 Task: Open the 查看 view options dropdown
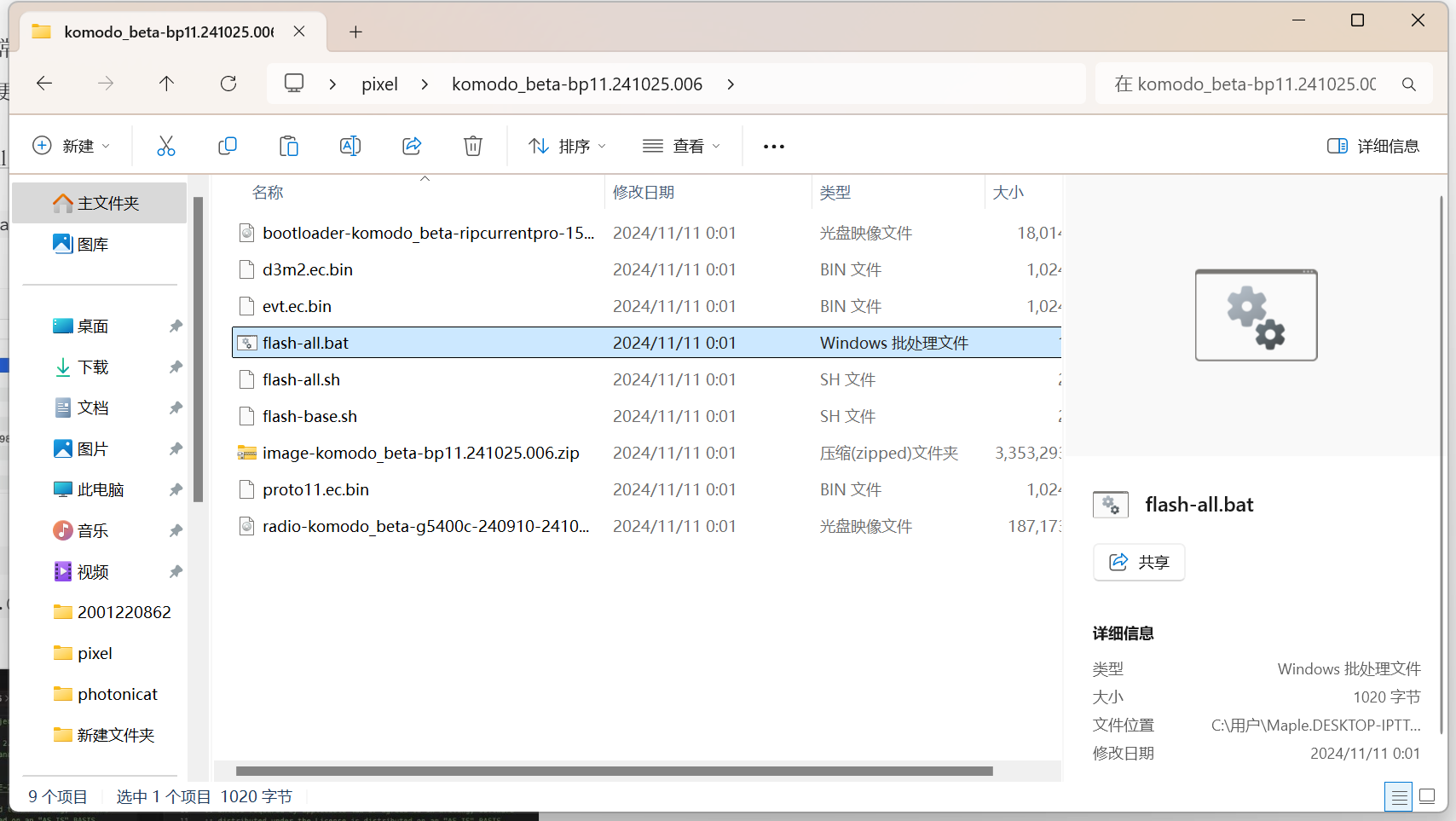(x=681, y=145)
